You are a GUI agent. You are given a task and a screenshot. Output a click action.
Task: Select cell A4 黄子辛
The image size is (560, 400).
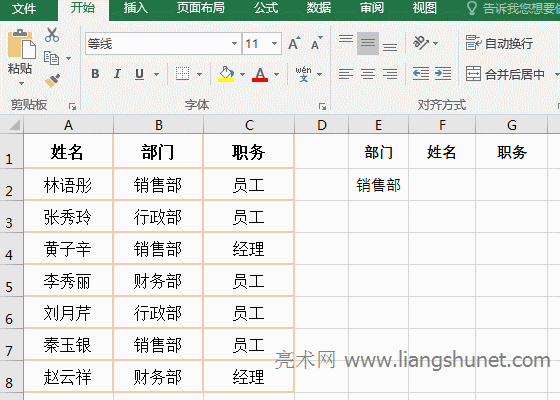(68, 249)
